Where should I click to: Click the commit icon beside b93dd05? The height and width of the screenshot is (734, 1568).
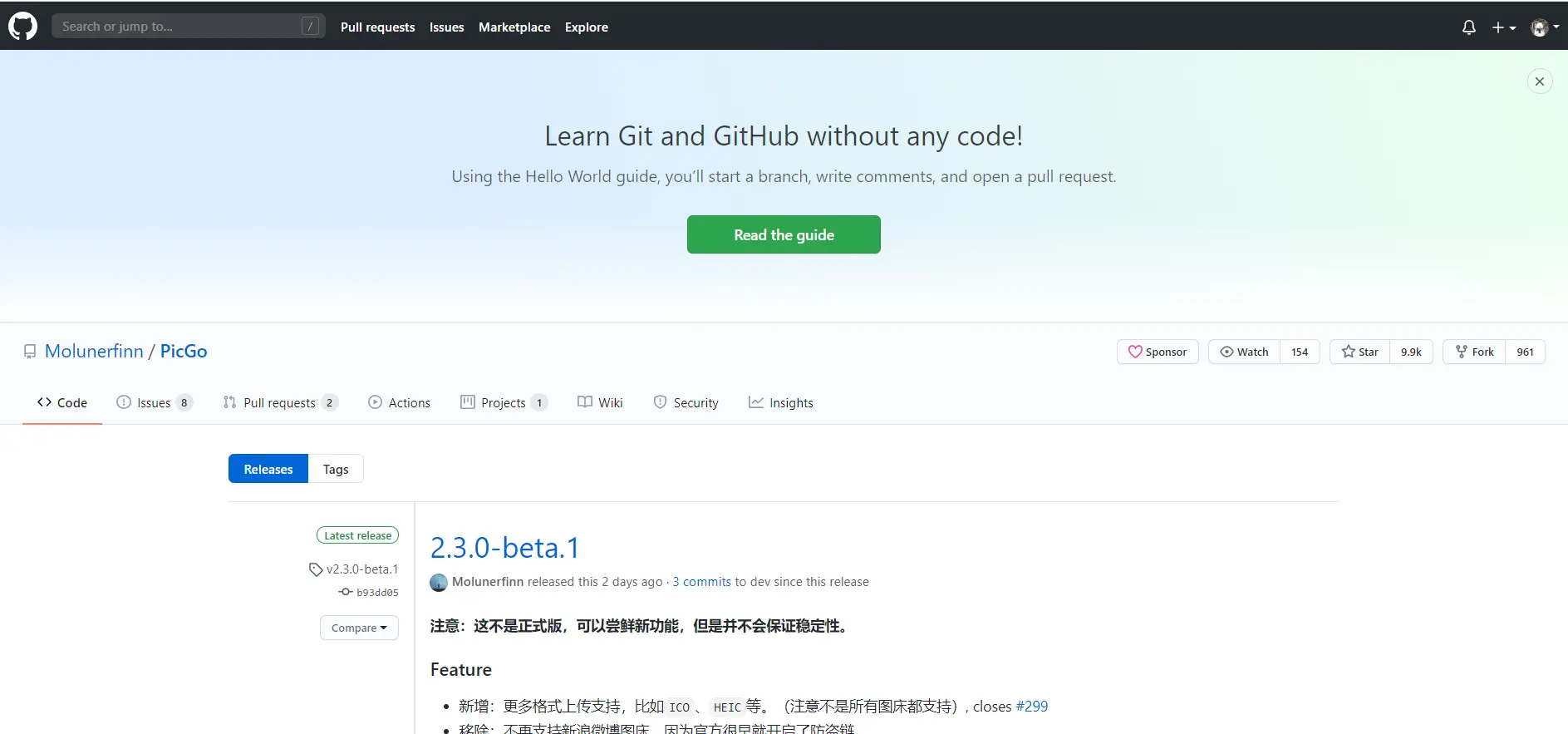pos(346,592)
